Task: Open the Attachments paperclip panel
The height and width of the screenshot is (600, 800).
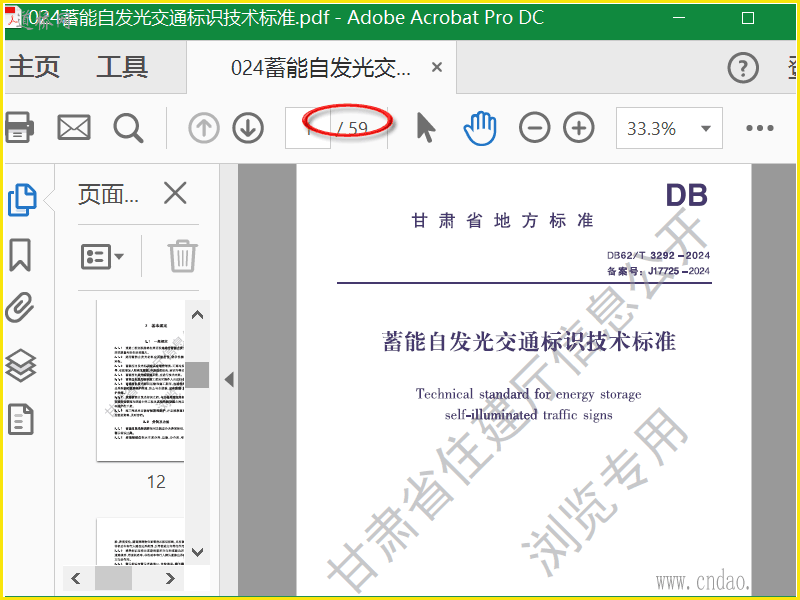Action: (20, 308)
